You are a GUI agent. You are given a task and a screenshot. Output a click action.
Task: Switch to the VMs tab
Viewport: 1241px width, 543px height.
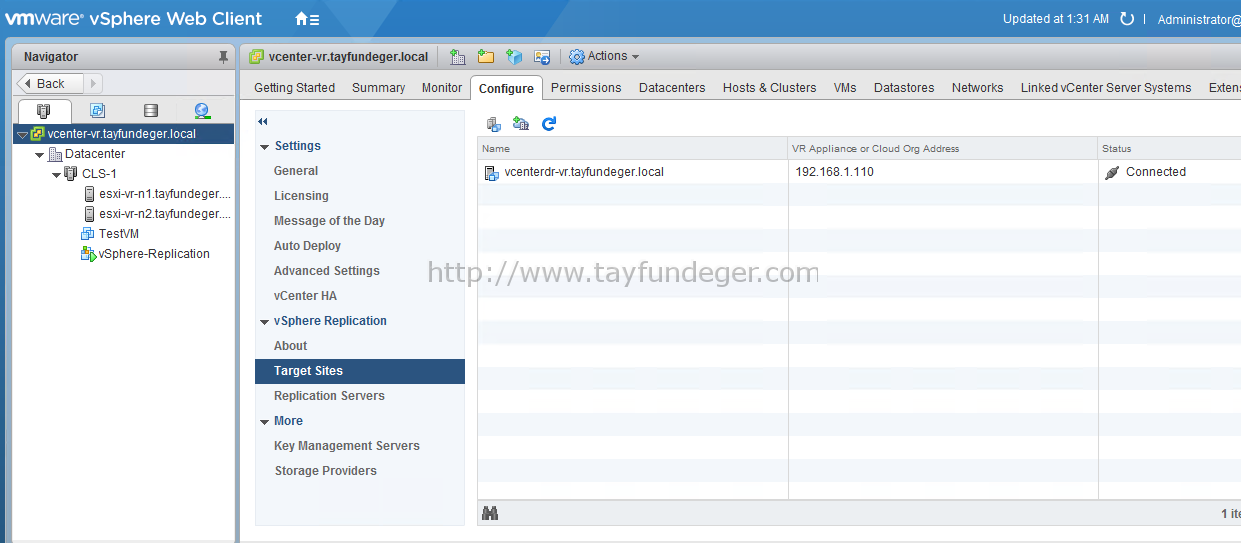tap(845, 88)
